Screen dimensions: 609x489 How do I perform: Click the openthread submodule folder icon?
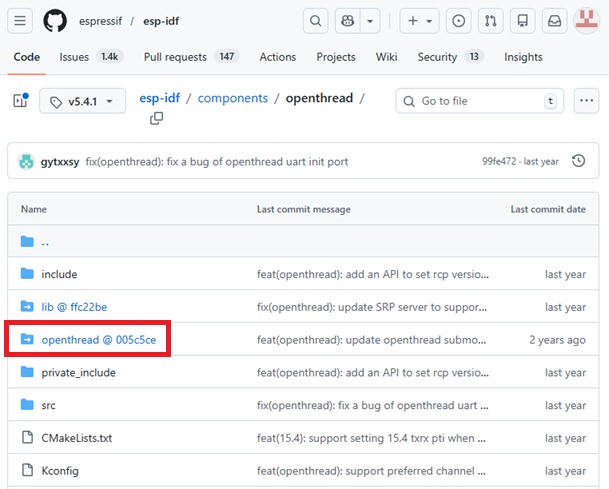pos(27,339)
